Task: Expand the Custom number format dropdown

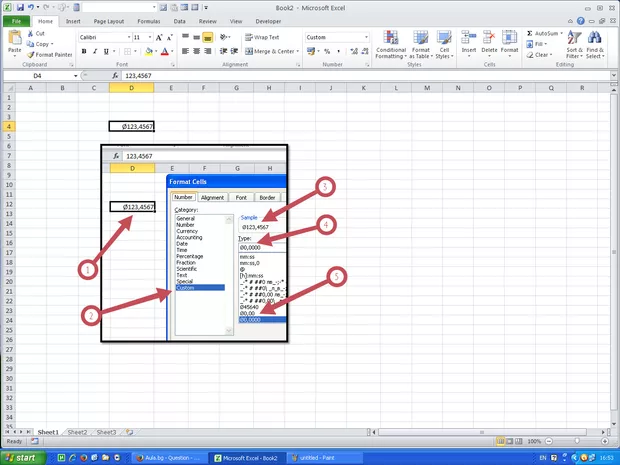Action: 366,37
